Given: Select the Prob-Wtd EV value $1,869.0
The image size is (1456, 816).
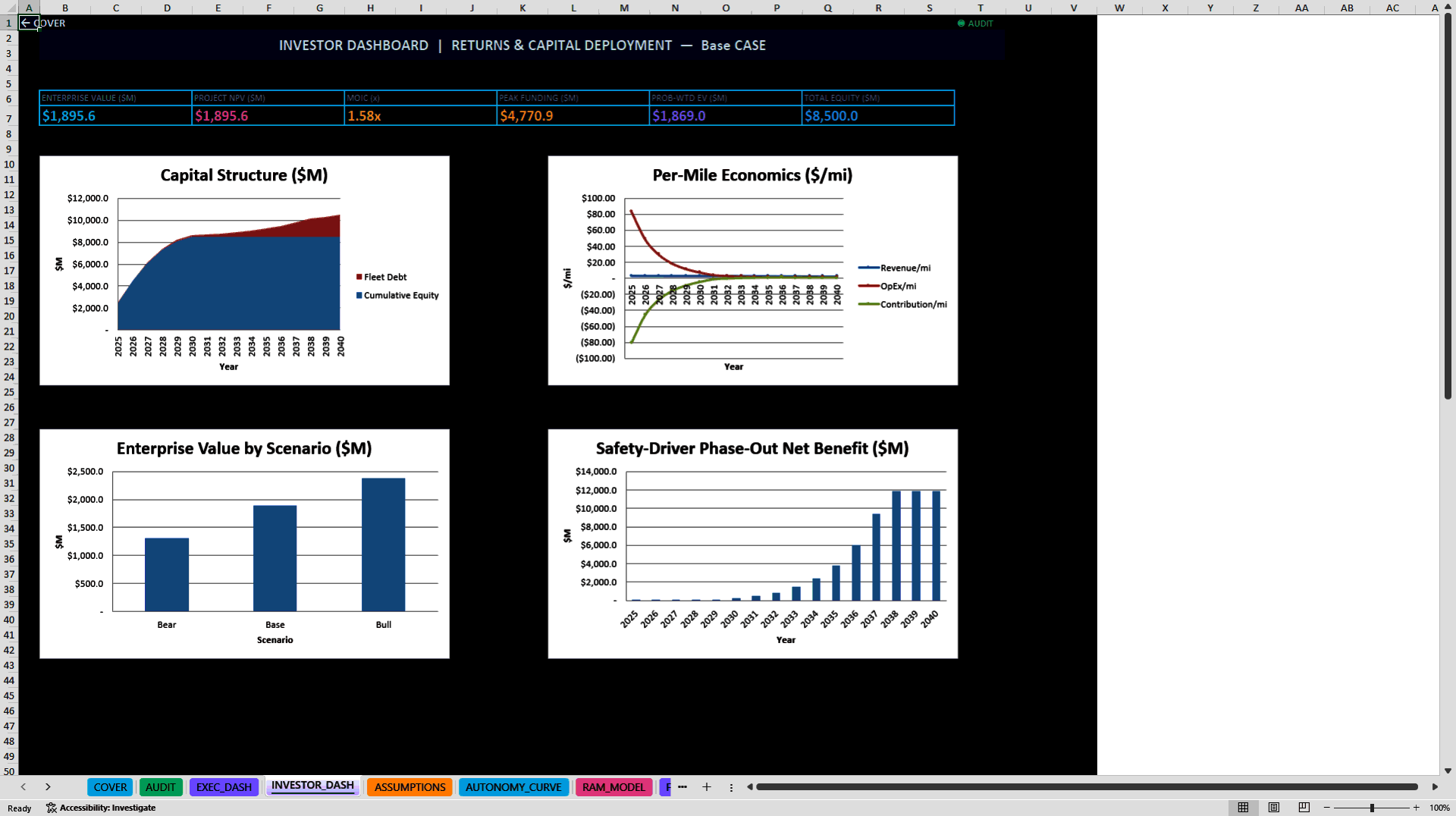Looking at the screenshot, I should coord(725,116).
